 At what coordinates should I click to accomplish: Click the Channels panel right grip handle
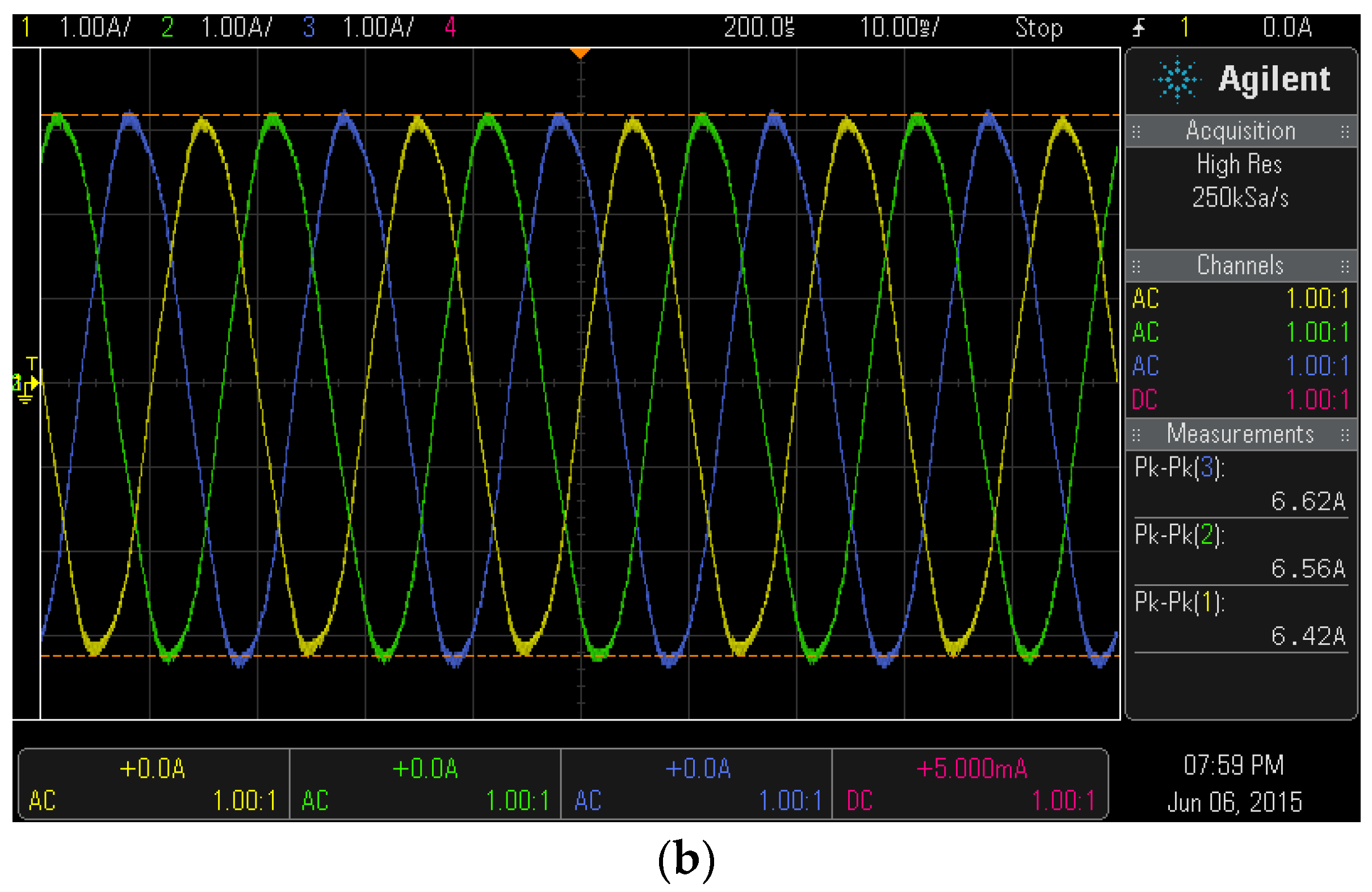(x=1345, y=266)
